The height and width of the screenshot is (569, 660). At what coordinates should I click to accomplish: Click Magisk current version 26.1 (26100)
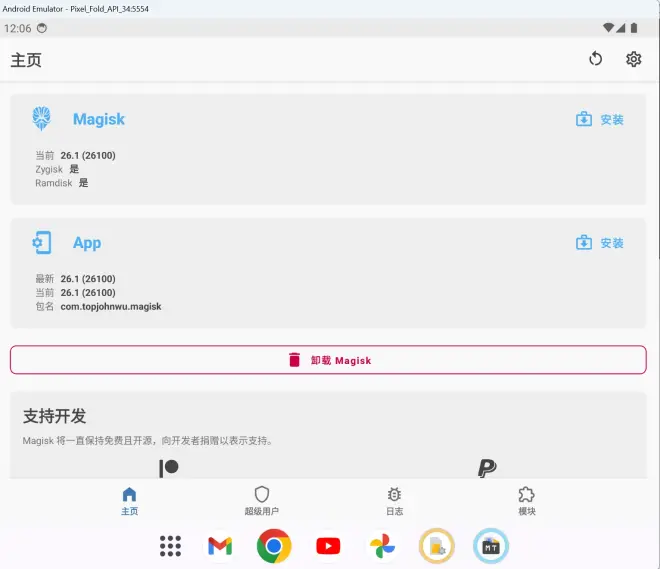tap(88, 155)
